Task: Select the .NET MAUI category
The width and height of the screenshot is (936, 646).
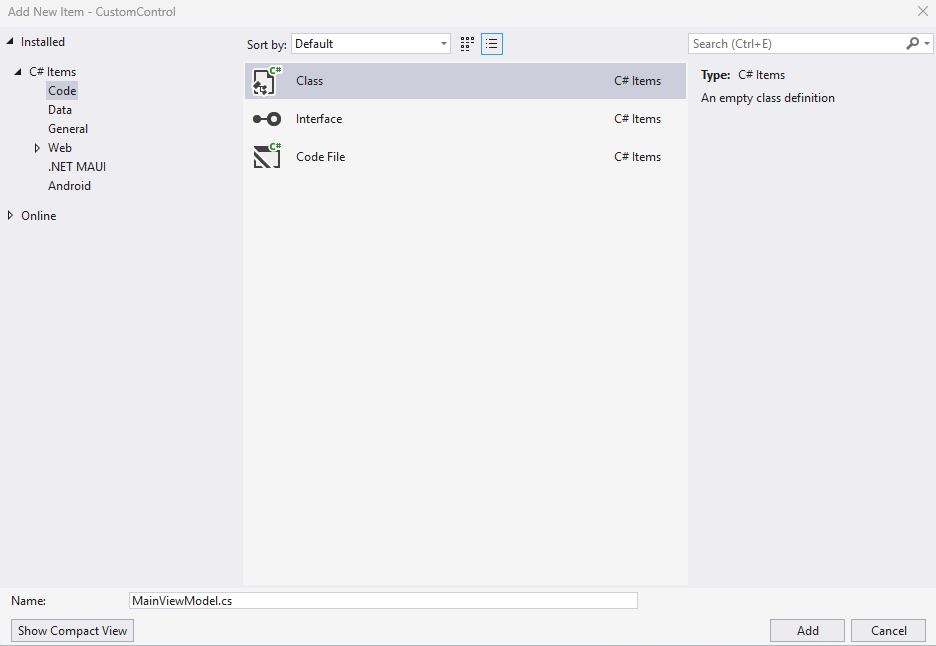Action: (76, 166)
